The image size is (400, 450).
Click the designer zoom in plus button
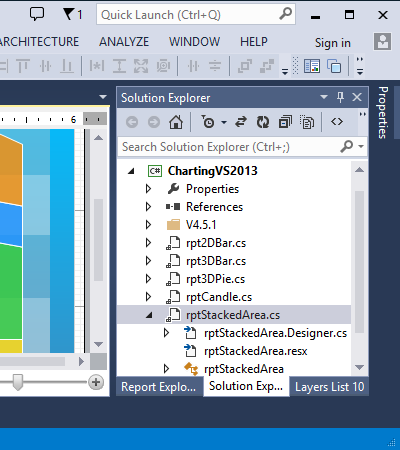click(96, 382)
